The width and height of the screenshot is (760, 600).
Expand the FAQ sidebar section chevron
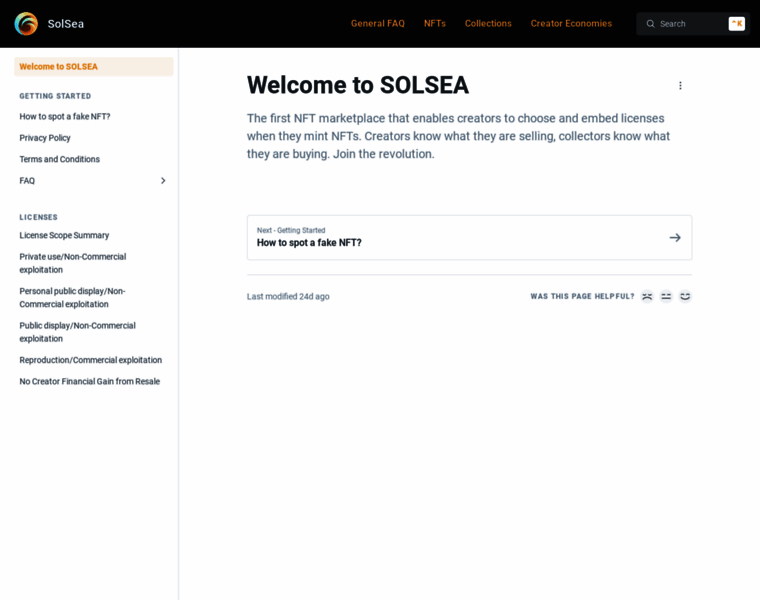click(x=163, y=180)
